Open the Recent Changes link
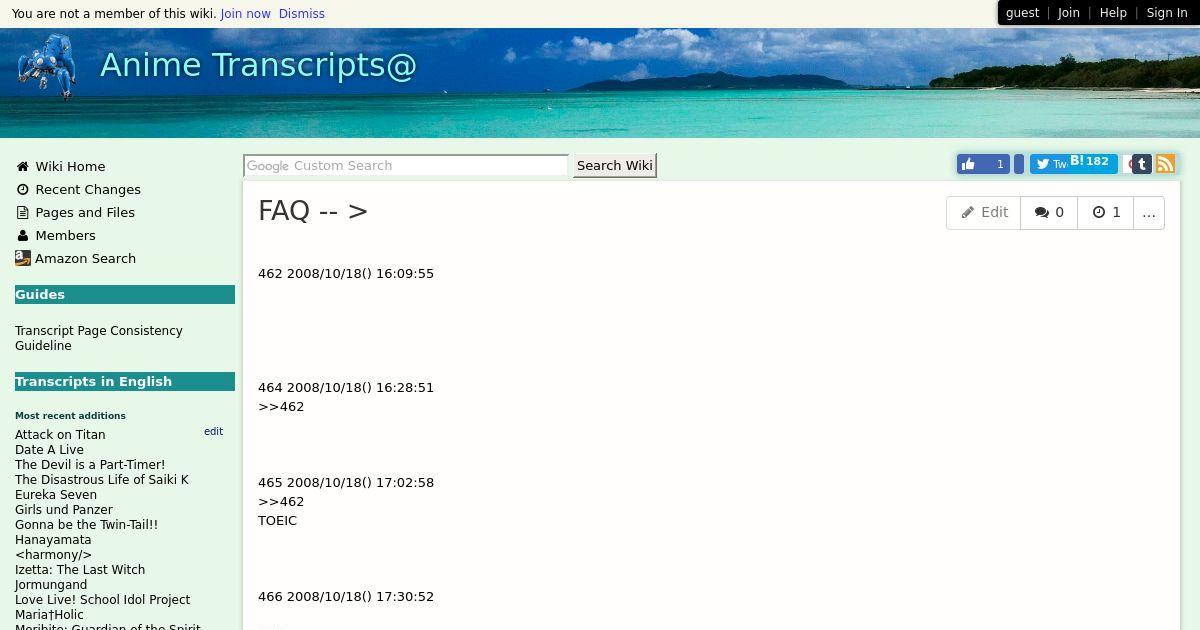 click(88, 190)
